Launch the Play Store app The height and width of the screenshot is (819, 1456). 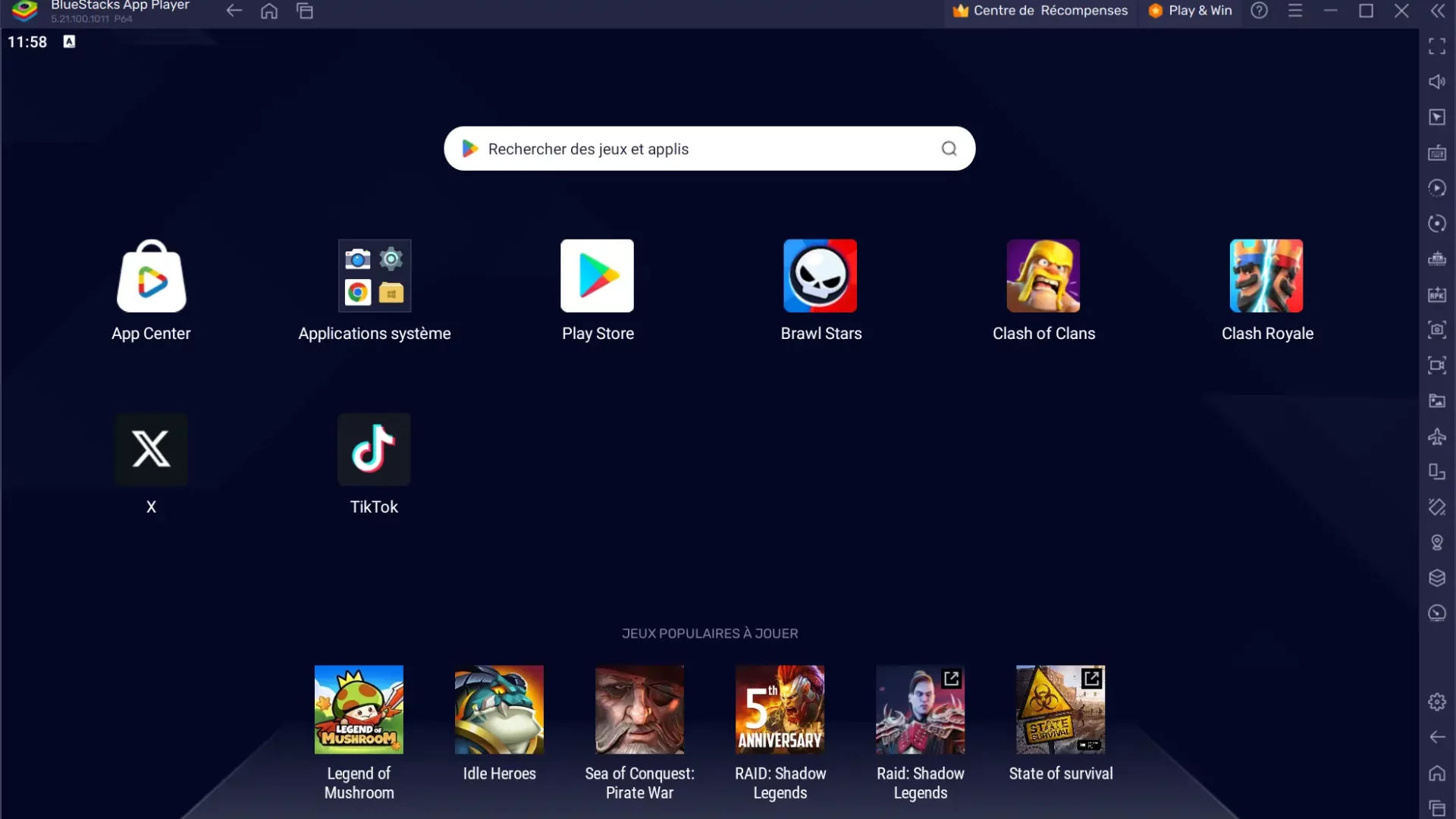(x=598, y=276)
